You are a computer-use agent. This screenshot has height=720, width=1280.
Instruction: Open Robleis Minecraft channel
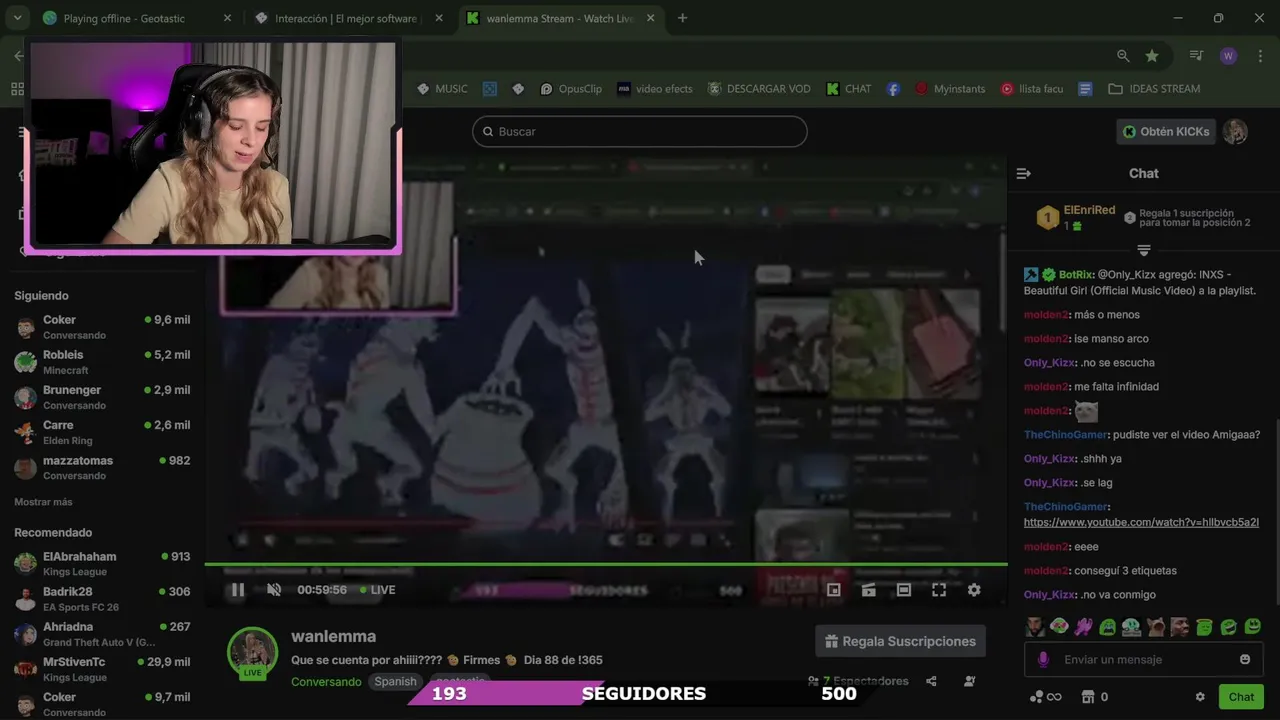tap(102, 362)
